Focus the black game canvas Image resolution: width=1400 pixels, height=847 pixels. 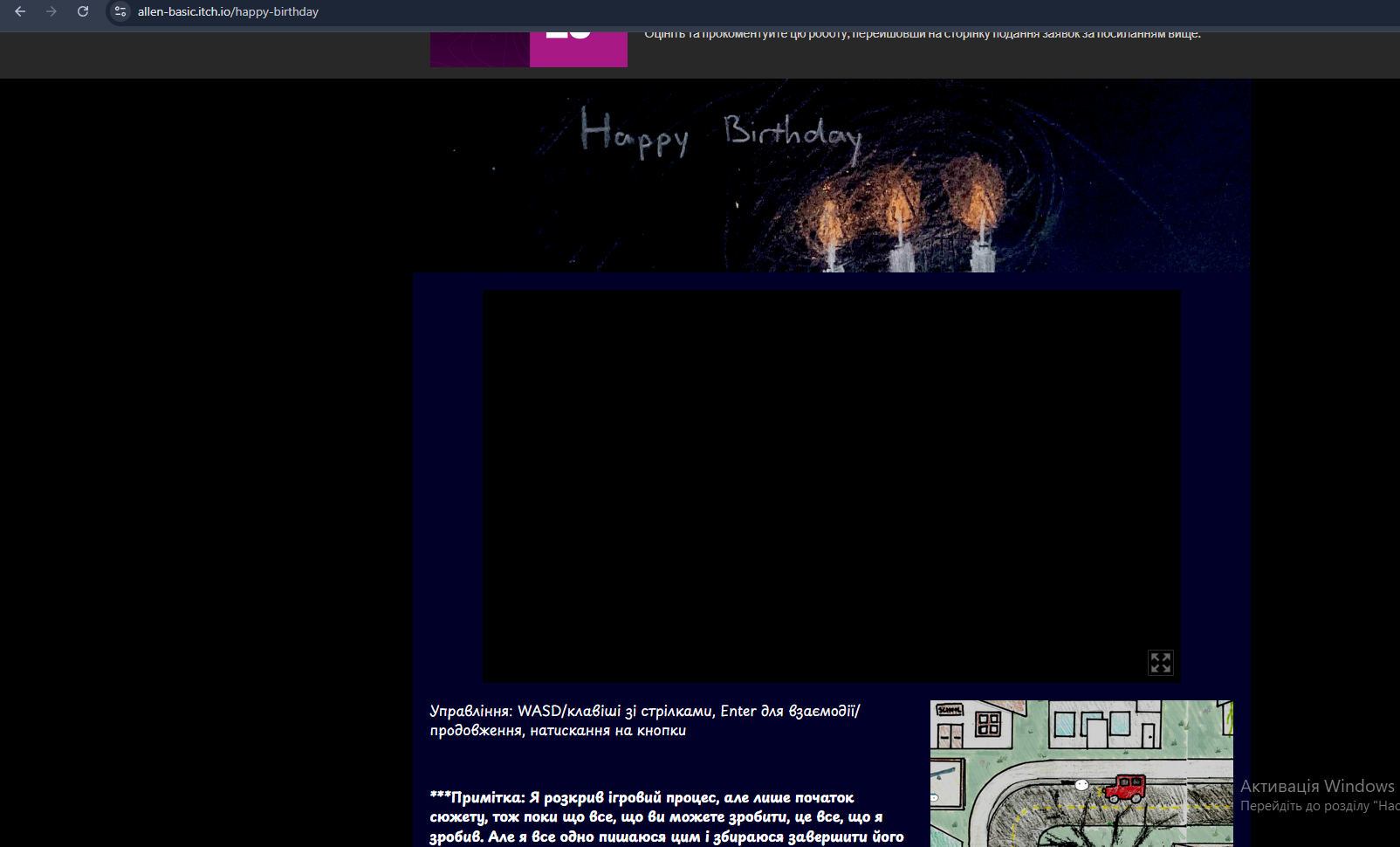click(832, 485)
